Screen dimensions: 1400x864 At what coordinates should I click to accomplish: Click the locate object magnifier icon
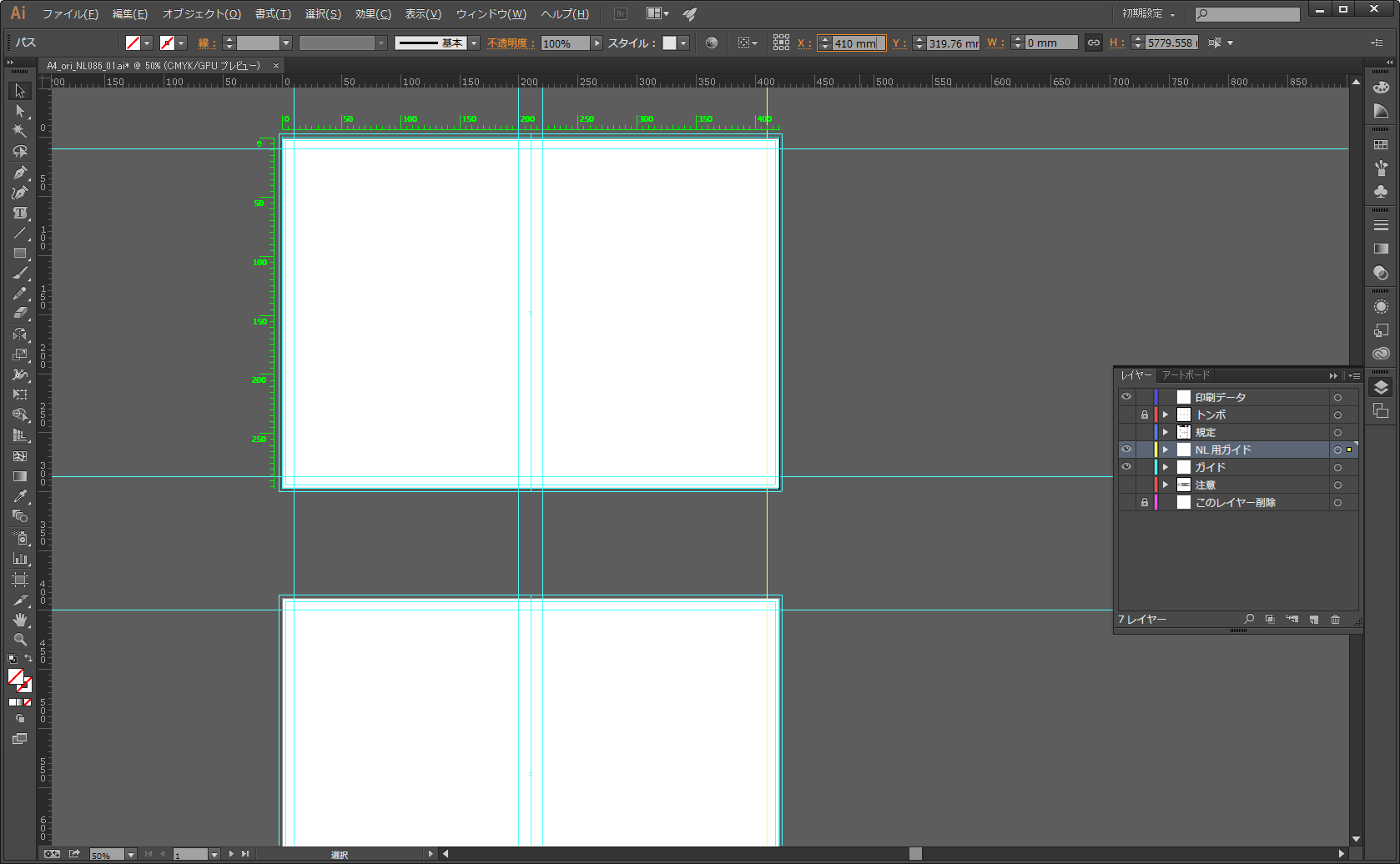point(1249,620)
